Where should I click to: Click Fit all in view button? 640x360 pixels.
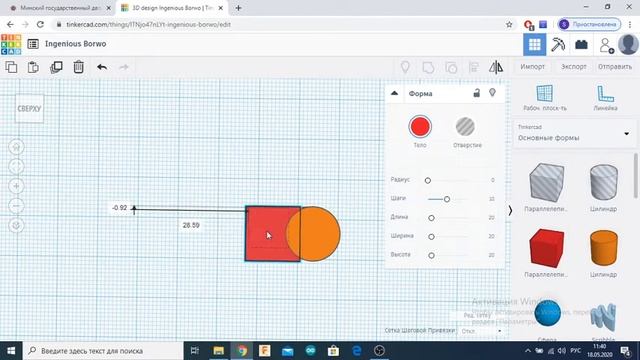[x=16, y=167]
